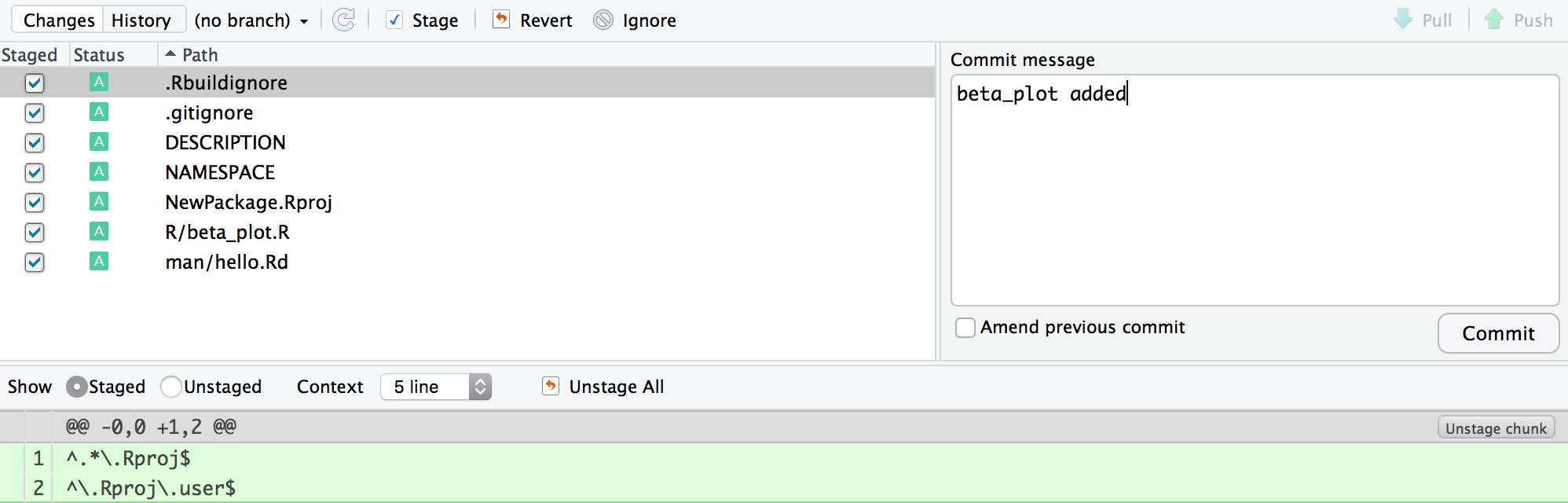The height and width of the screenshot is (503, 1568).
Task: Click the Stage checkmark icon
Action: pyautogui.click(x=394, y=20)
